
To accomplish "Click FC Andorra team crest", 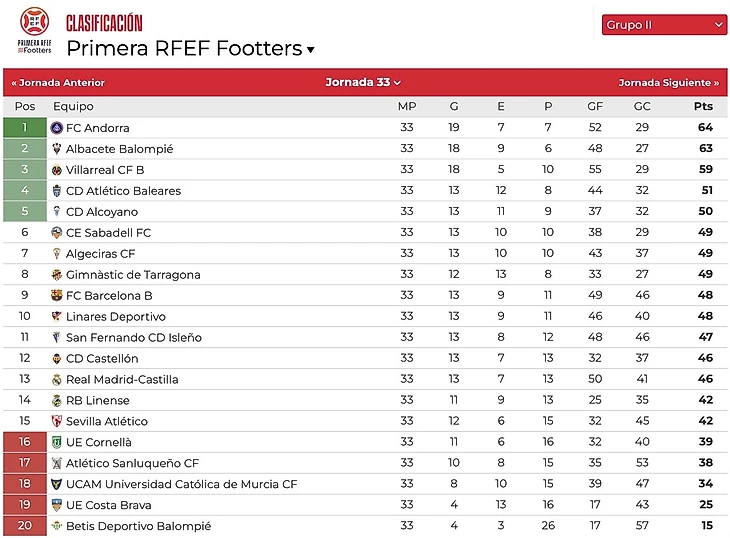I will point(56,128).
